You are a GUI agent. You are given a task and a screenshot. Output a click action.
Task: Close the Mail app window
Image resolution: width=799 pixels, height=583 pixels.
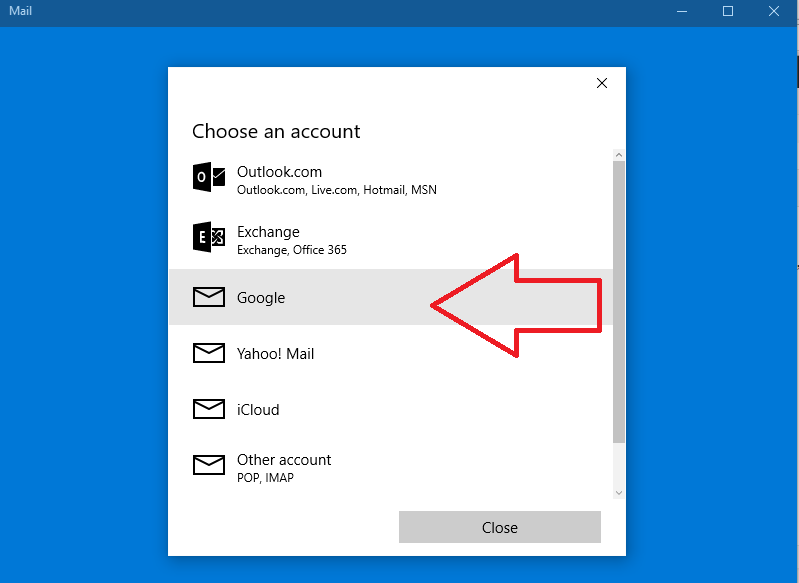tap(774, 11)
